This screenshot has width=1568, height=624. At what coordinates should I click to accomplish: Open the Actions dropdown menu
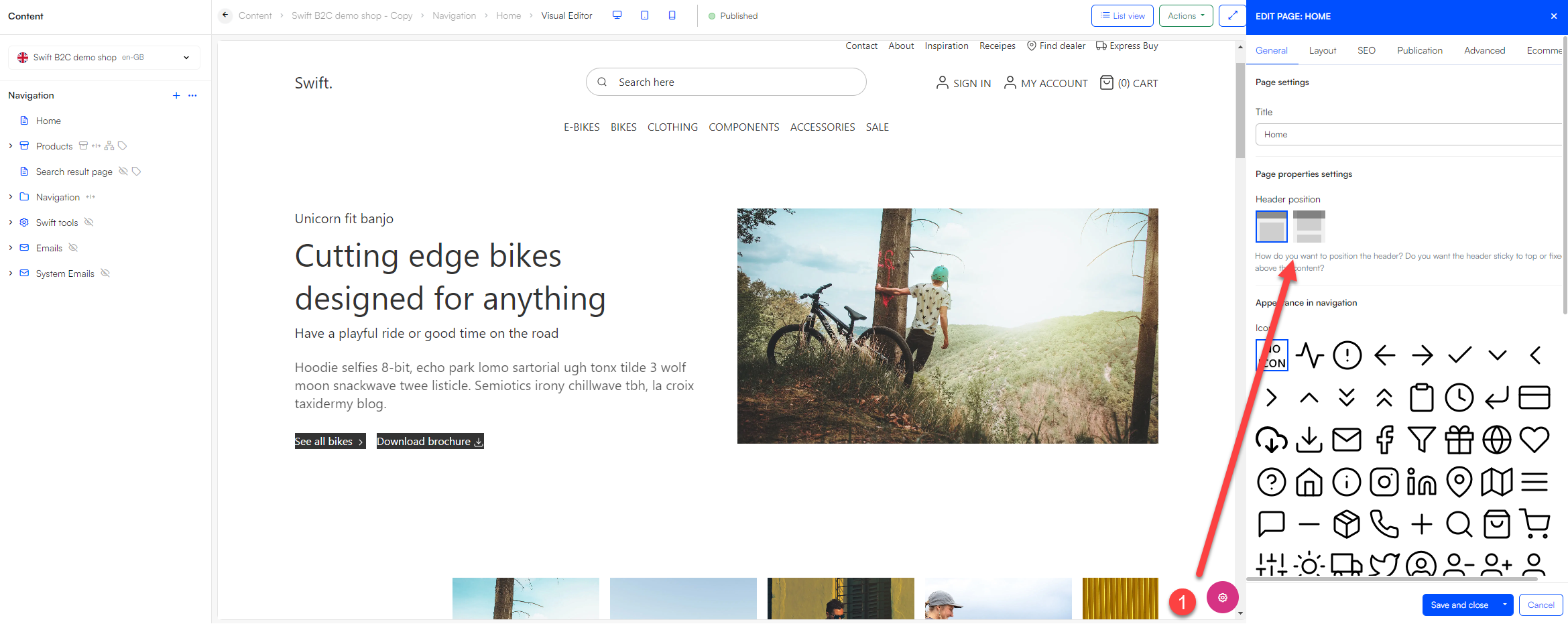1185,15
